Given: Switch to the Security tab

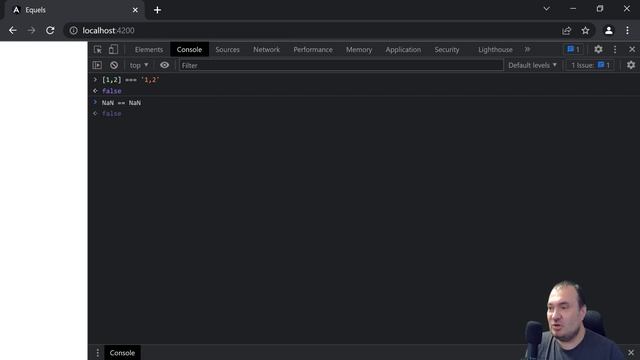Looking at the screenshot, I should click(x=447, y=49).
